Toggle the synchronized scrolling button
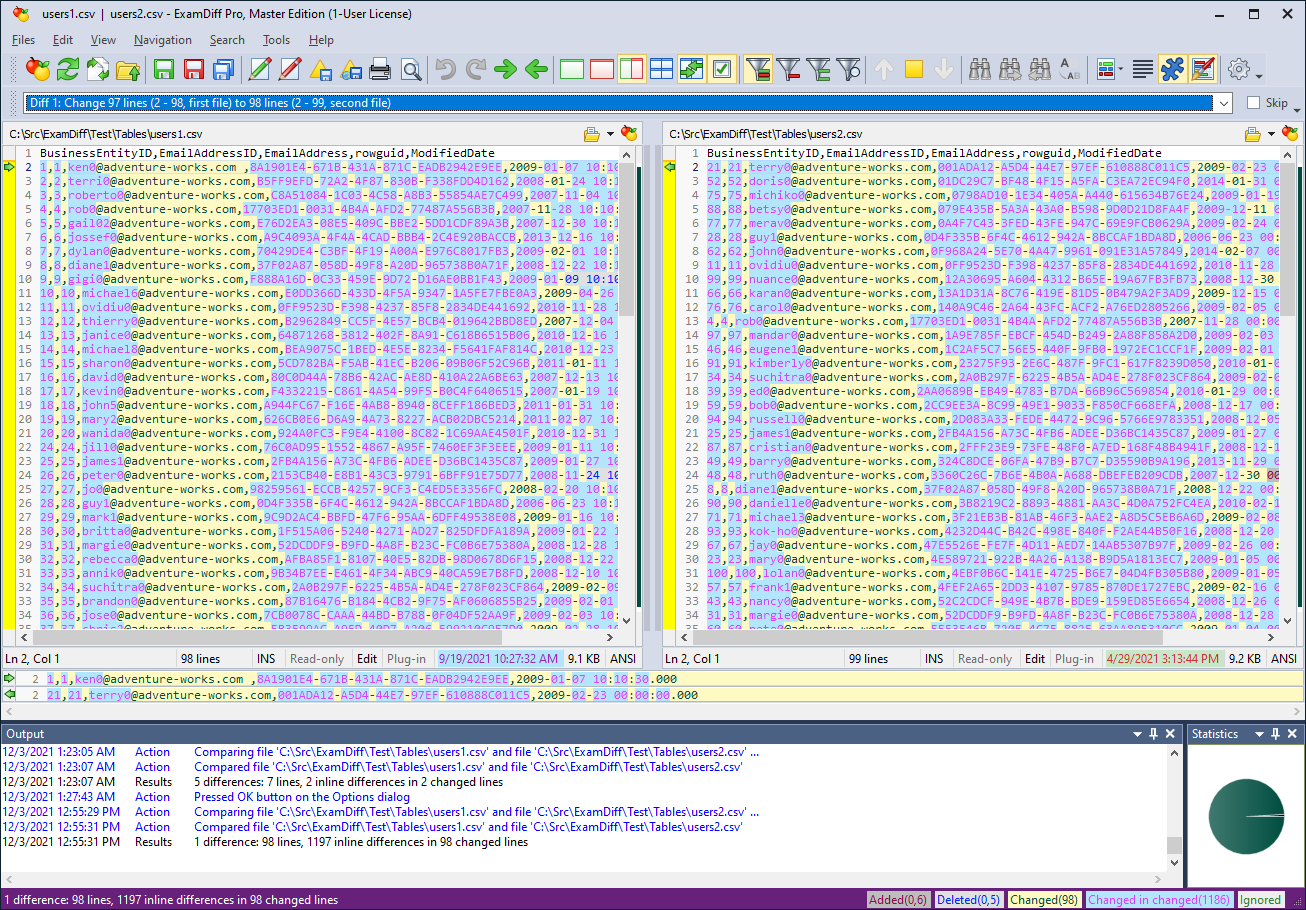This screenshot has width=1306, height=910. pos(691,69)
